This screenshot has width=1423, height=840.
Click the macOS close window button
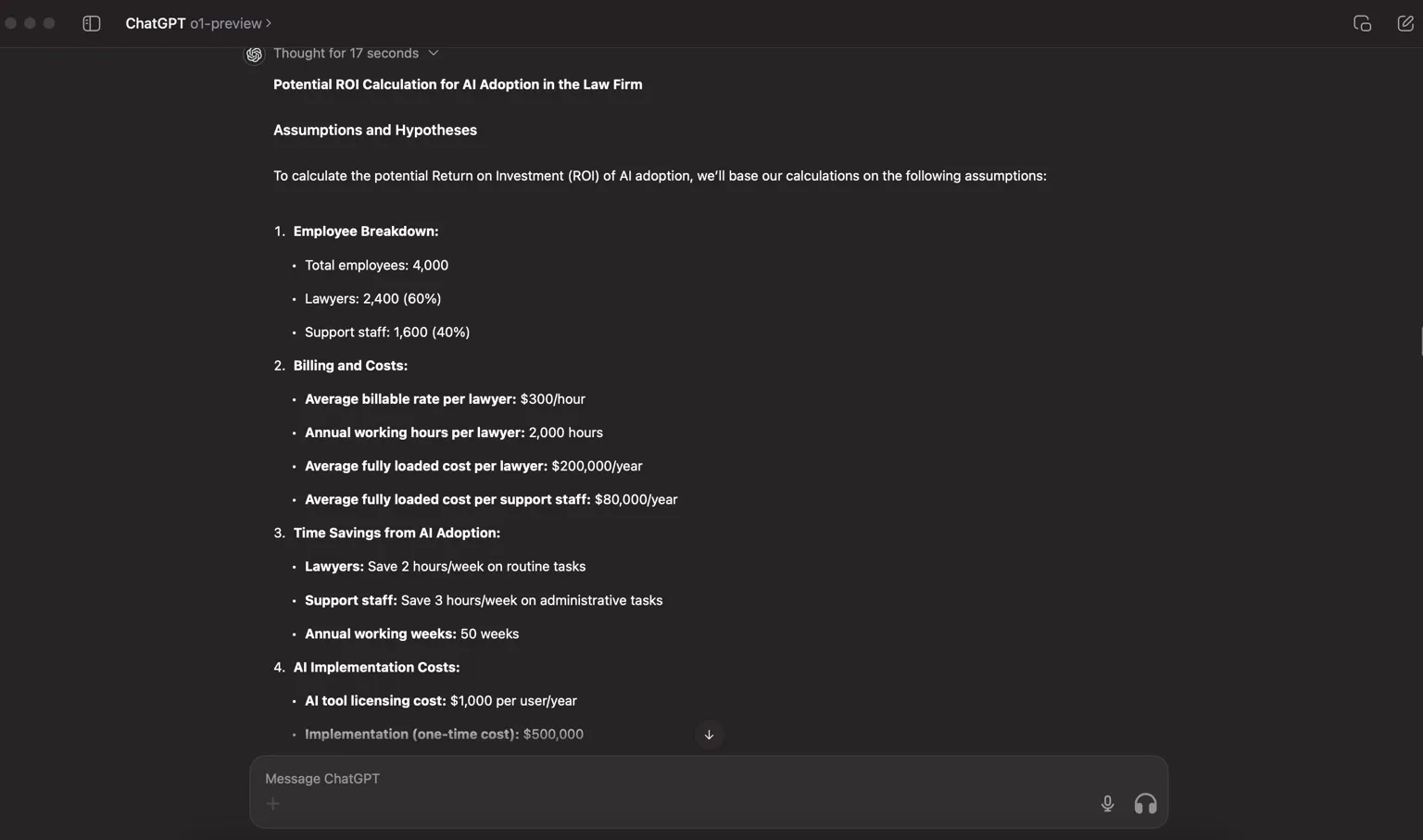[11, 23]
